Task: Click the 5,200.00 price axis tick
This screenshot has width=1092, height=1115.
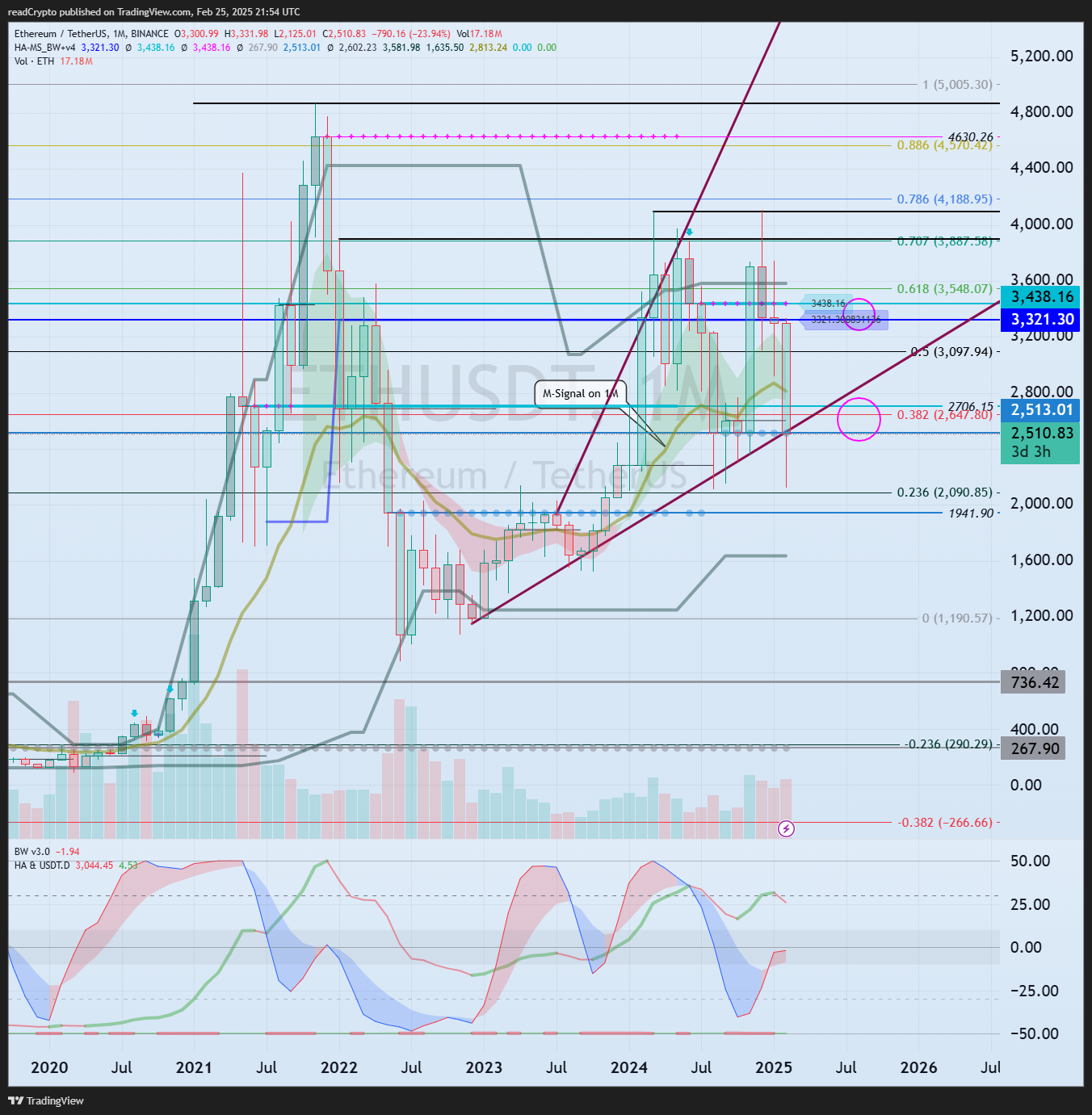Action: click(x=1042, y=56)
